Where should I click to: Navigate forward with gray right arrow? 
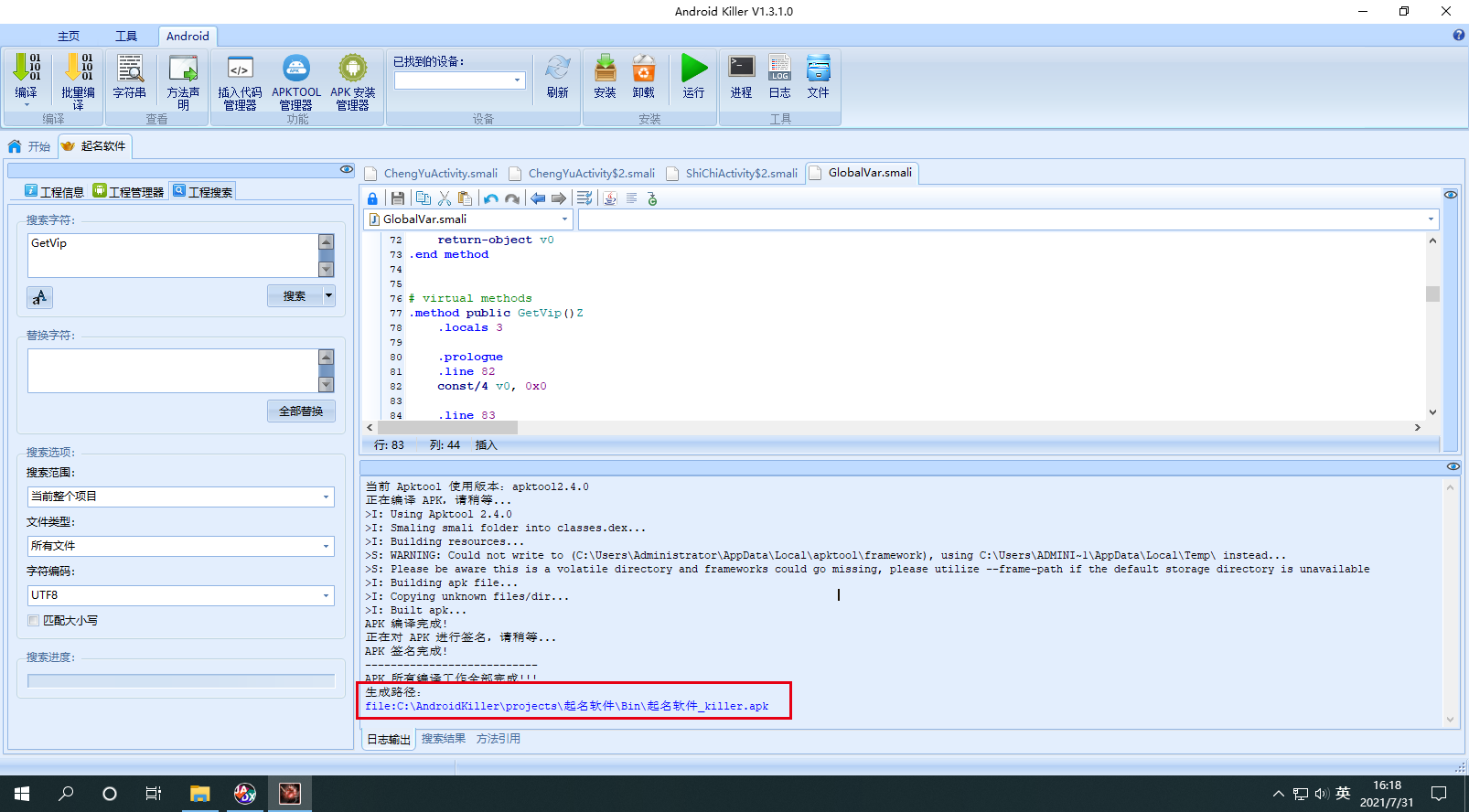558,198
